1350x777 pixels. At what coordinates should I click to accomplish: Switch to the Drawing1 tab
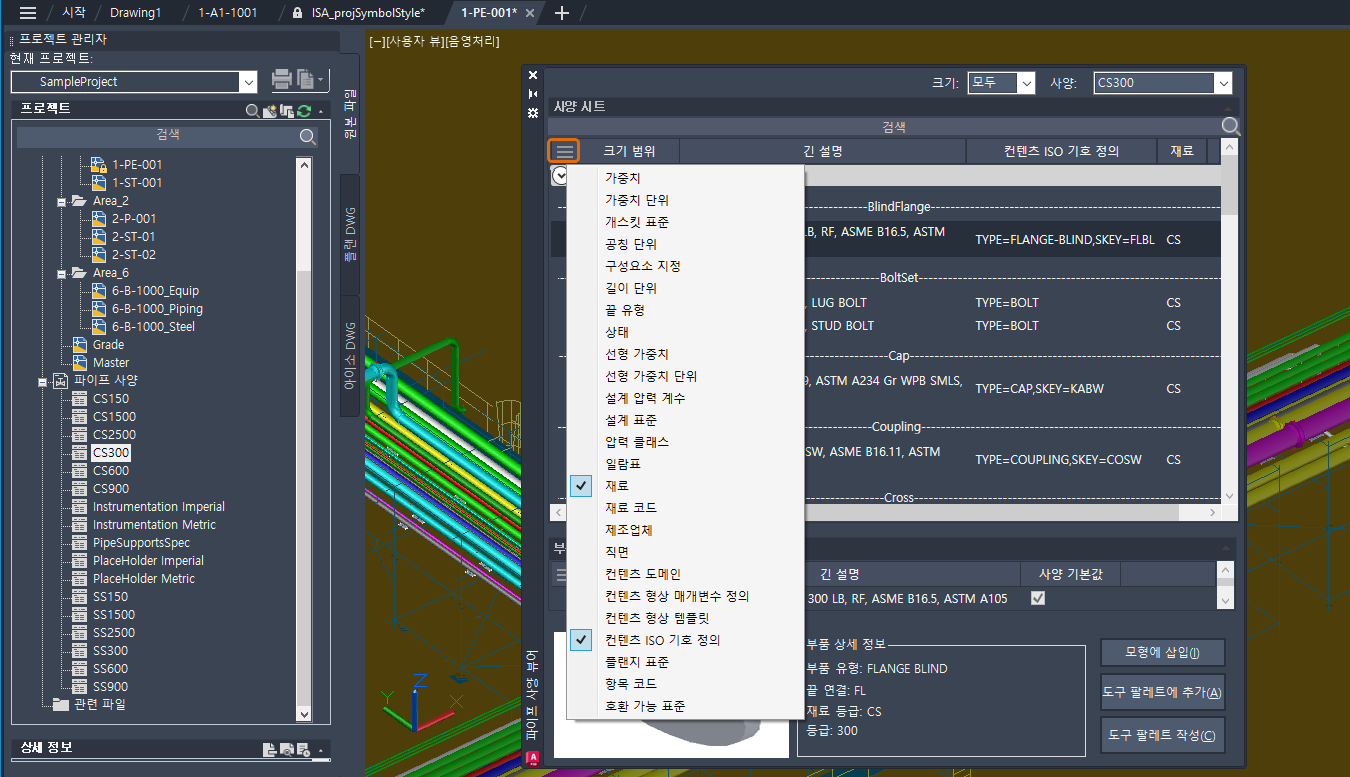coord(136,13)
